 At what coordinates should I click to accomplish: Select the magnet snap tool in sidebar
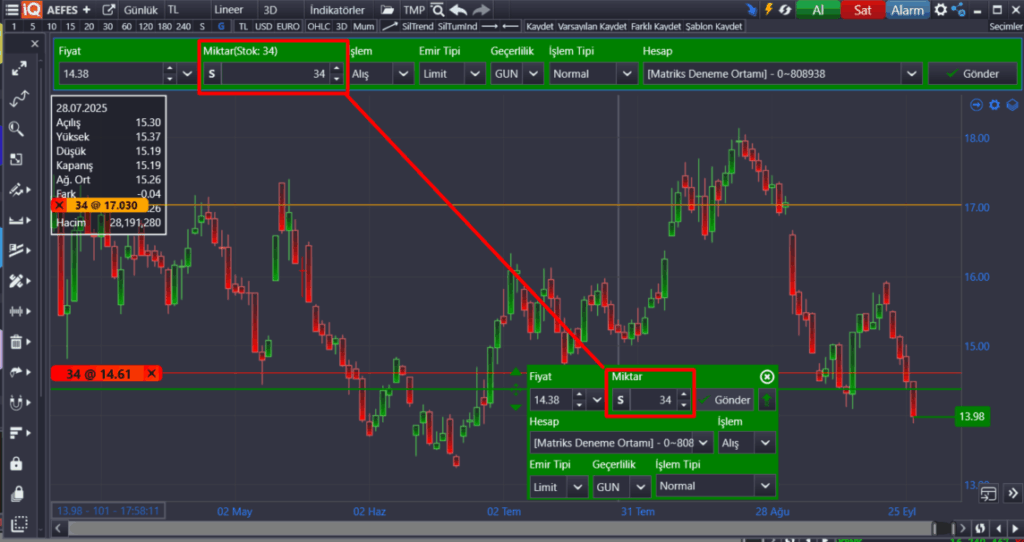click(16, 403)
